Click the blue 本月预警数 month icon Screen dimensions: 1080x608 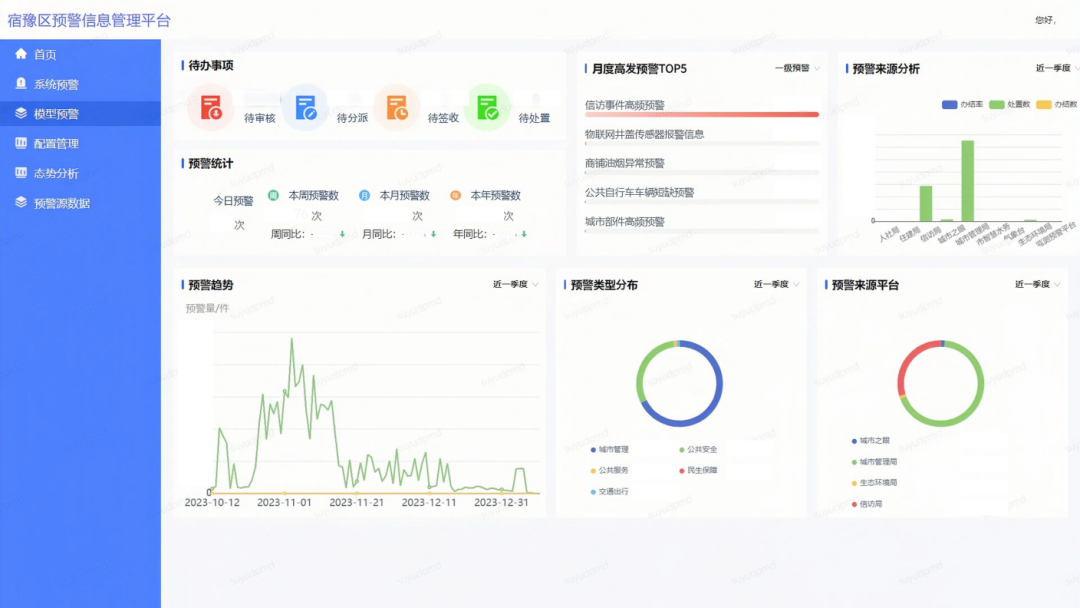(x=364, y=196)
